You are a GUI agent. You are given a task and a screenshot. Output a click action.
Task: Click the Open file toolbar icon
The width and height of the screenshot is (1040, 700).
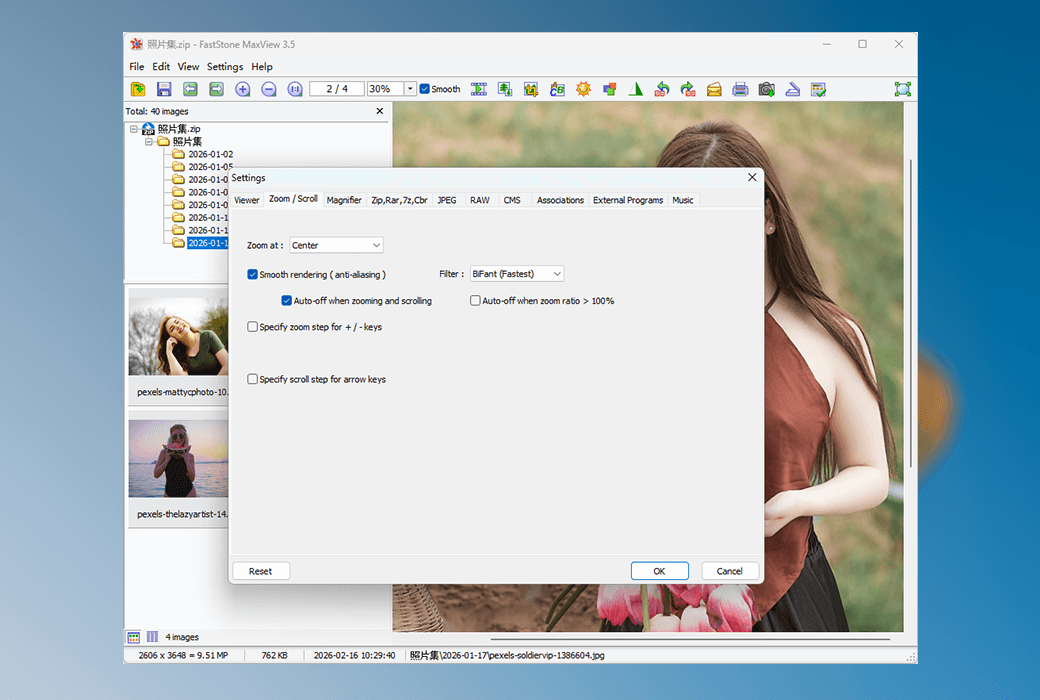tap(138, 89)
